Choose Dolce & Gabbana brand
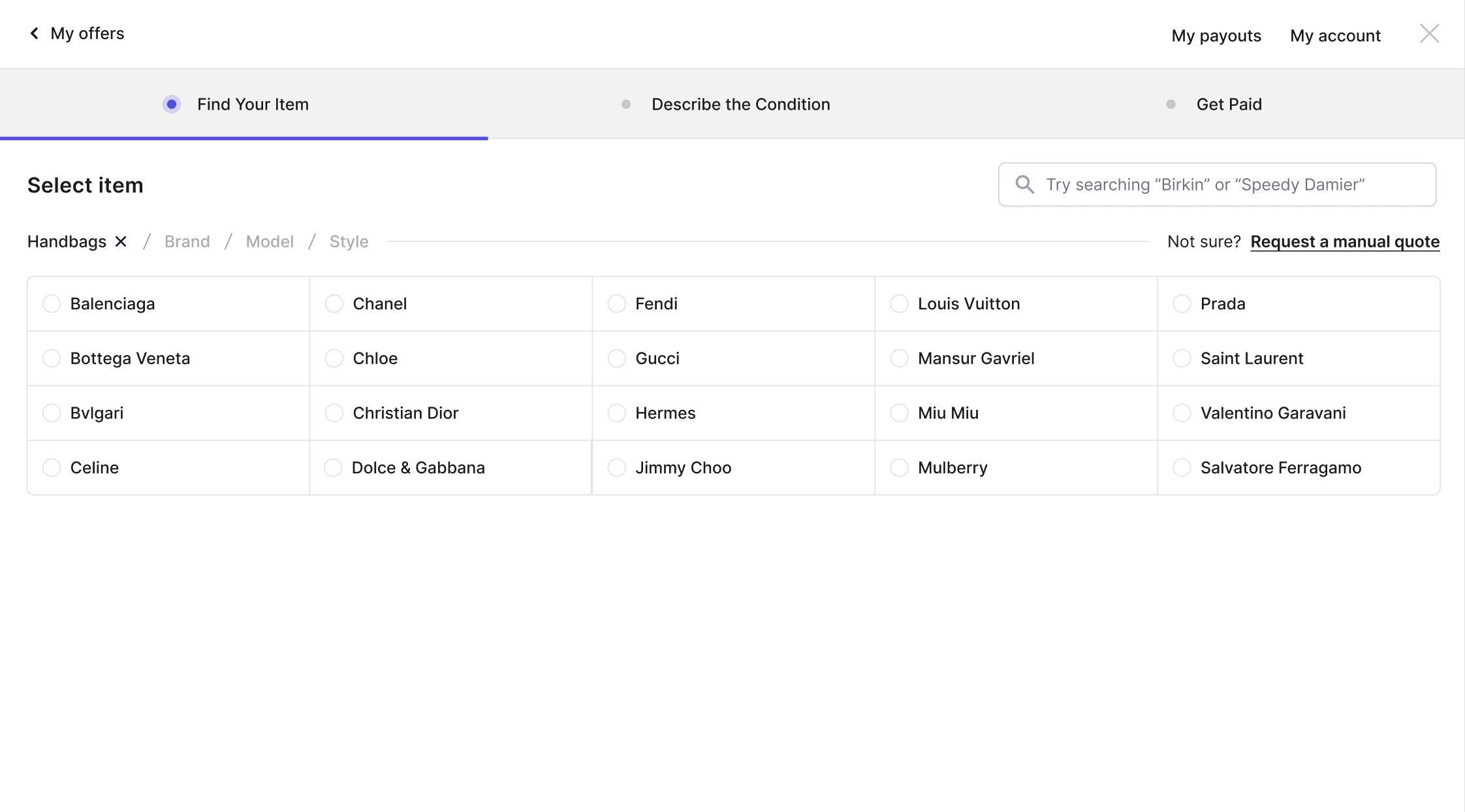The width and height of the screenshot is (1465, 812). 451,468
